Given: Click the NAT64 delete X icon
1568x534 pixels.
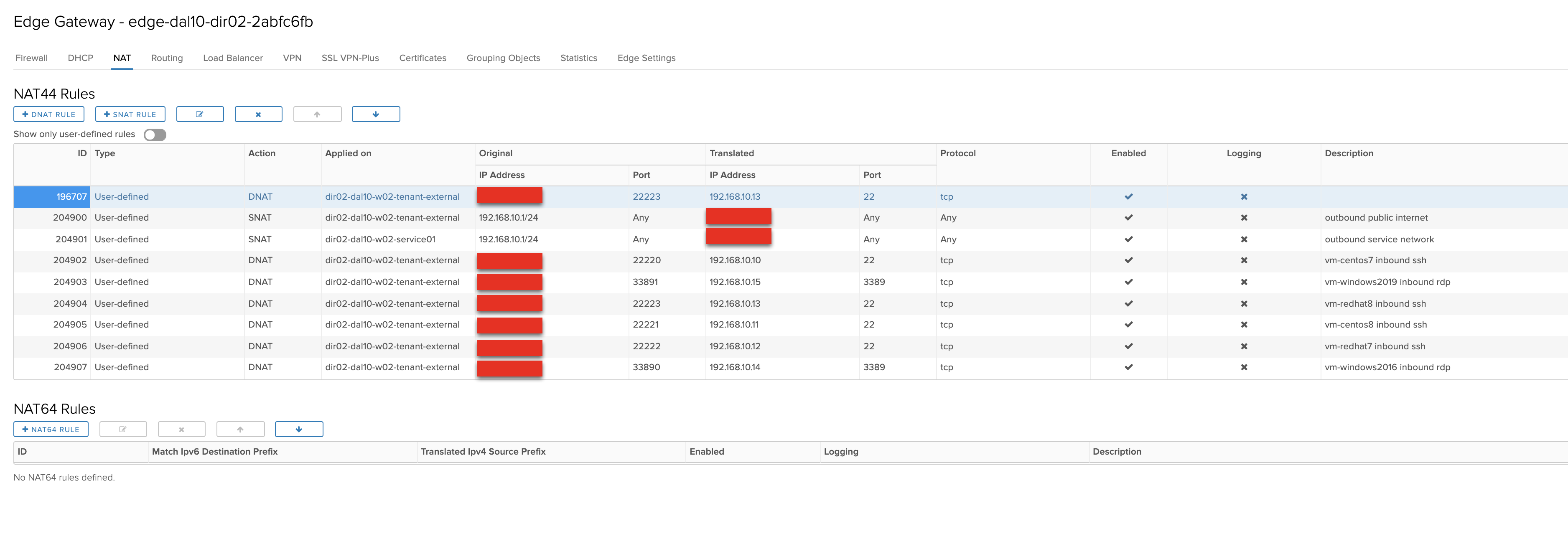Looking at the screenshot, I should tap(181, 429).
